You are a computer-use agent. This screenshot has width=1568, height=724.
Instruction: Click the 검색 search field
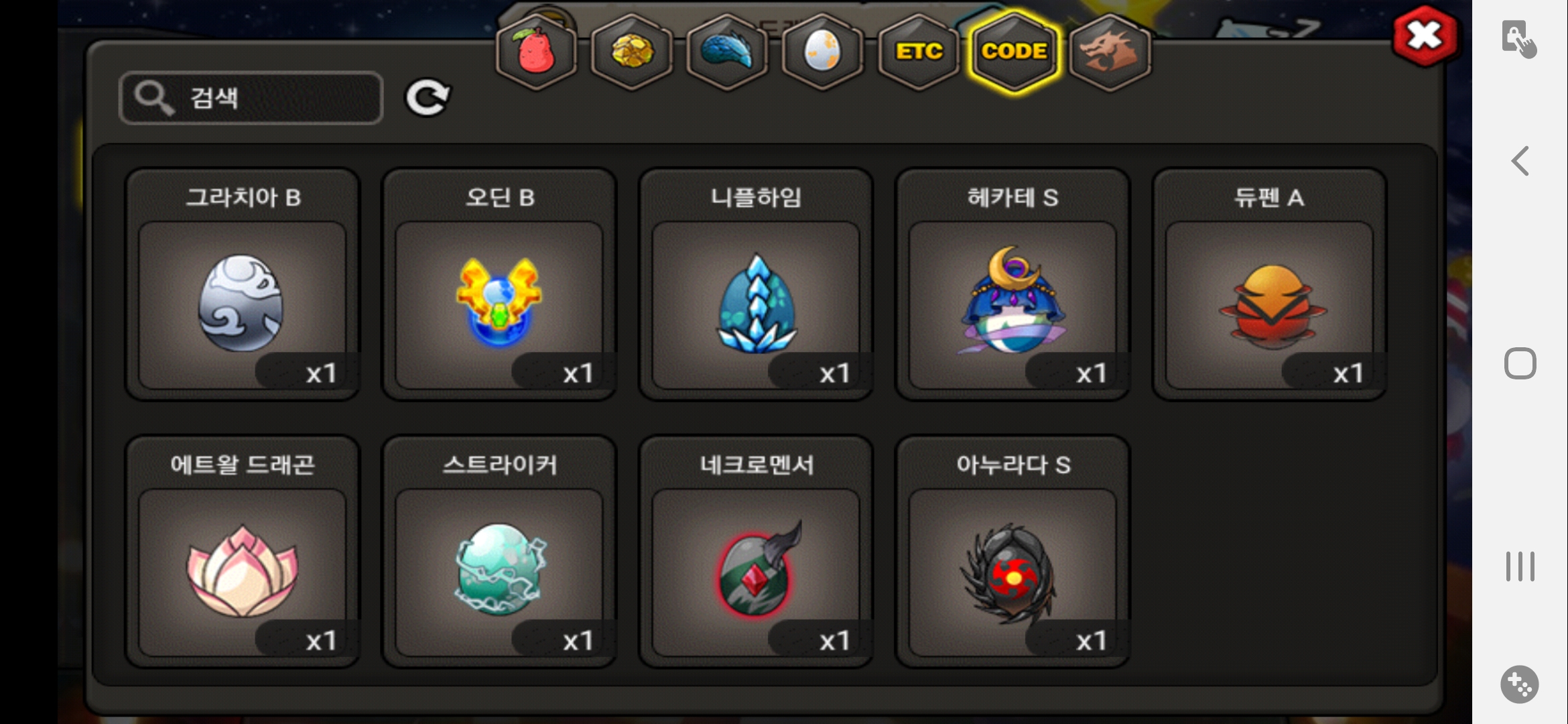tap(251, 98)
